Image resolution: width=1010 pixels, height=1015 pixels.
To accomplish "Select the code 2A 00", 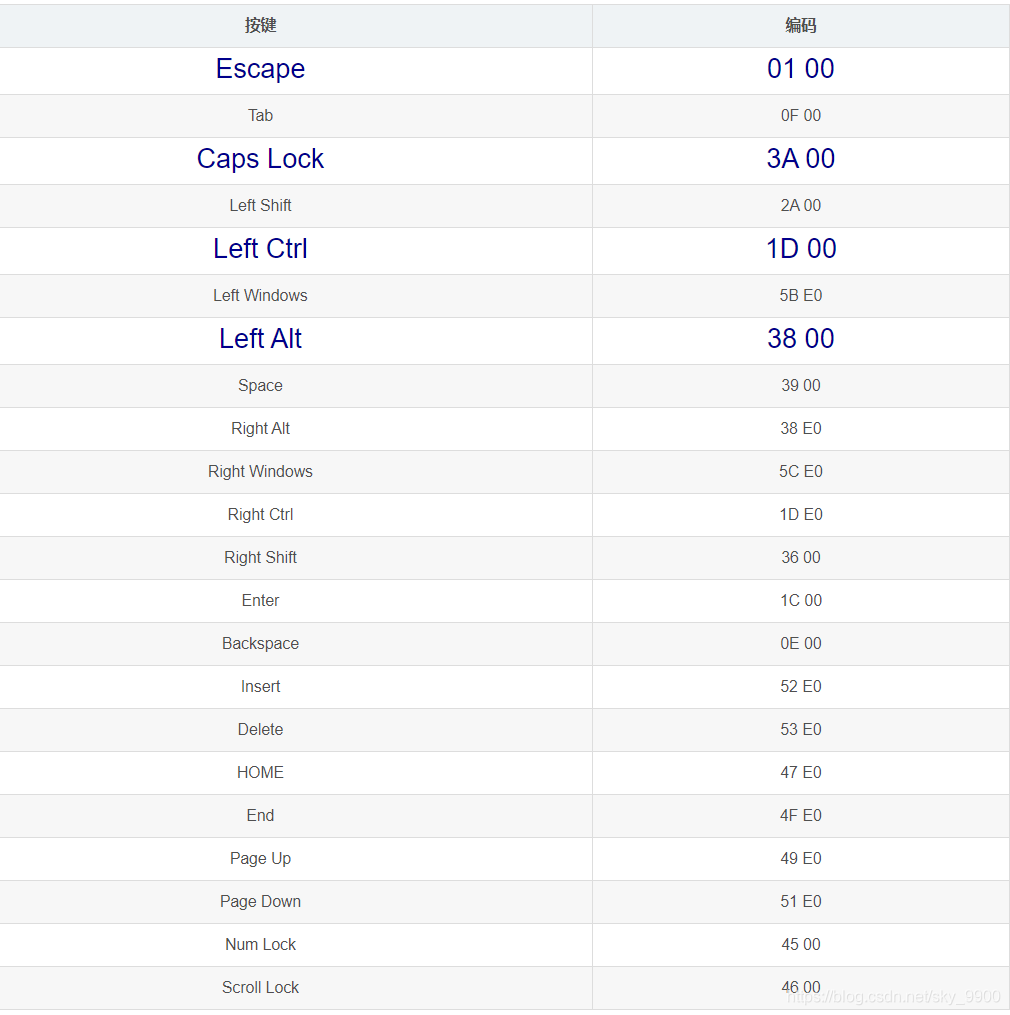I will 801,205.
